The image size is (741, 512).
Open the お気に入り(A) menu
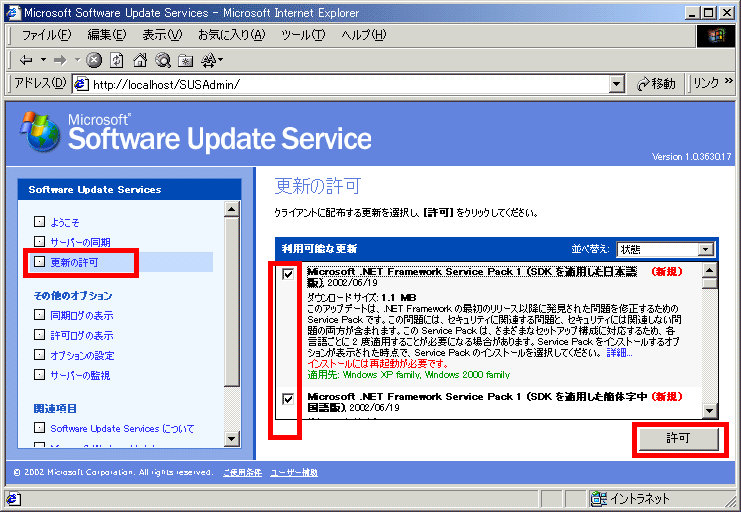point(232,35)
